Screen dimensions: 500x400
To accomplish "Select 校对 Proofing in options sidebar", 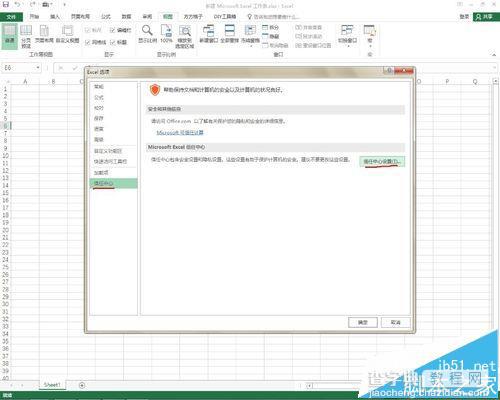I will tap(114, 108).
